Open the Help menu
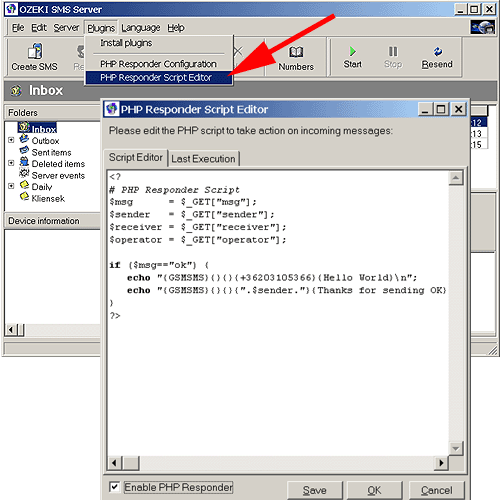The width and height of the screenshot is (500, 500). point(176,28)
